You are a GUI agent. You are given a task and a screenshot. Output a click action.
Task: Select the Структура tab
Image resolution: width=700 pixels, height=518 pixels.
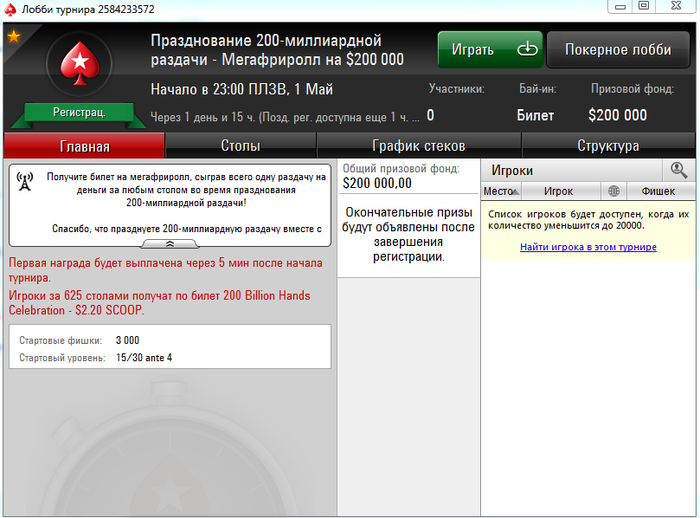[608, 146]
